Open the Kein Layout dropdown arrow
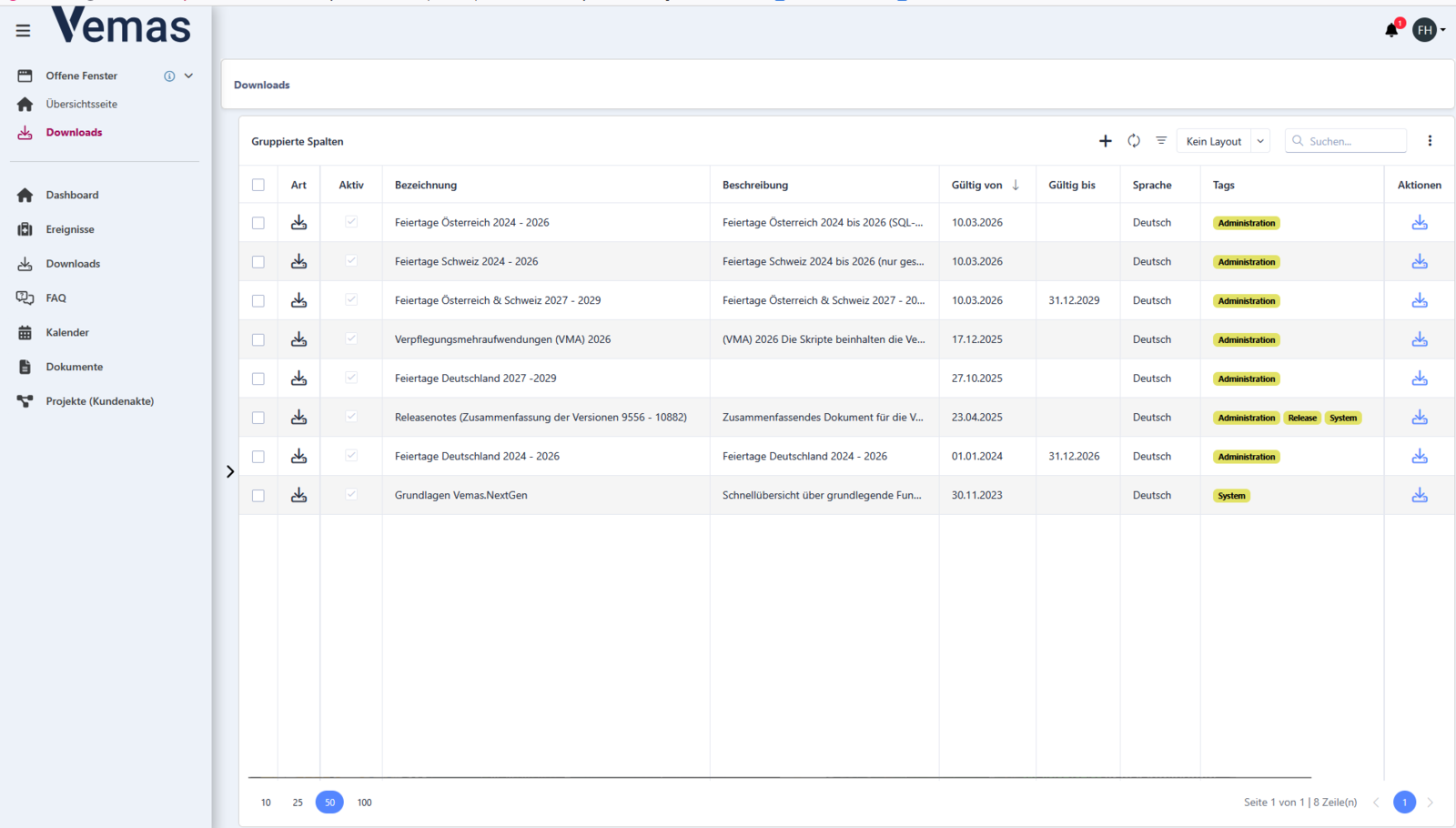Viewport: 1456px width, 828px height. [1260, 141]
